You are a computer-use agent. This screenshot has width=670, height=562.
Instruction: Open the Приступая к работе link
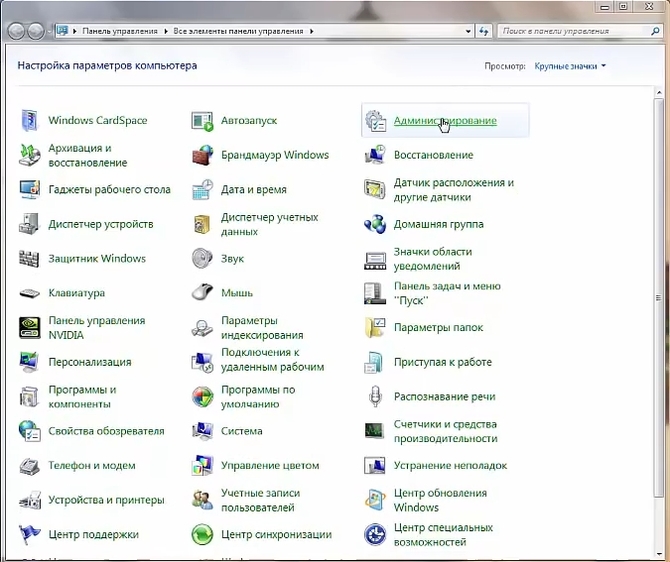[x=443, y=362]
